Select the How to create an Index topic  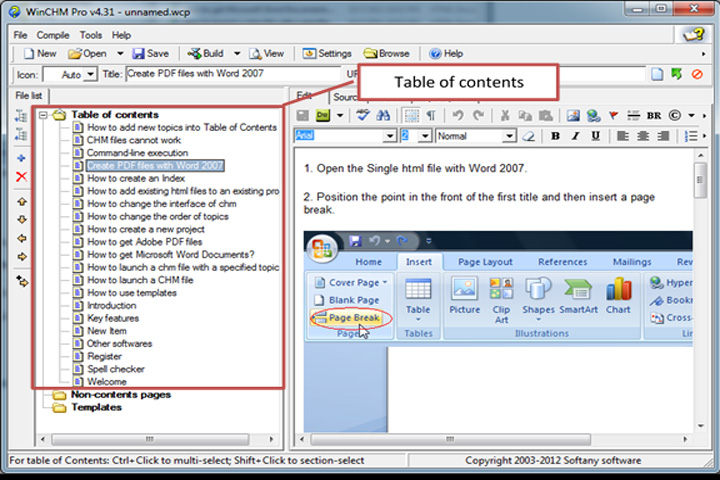(136, 178)
